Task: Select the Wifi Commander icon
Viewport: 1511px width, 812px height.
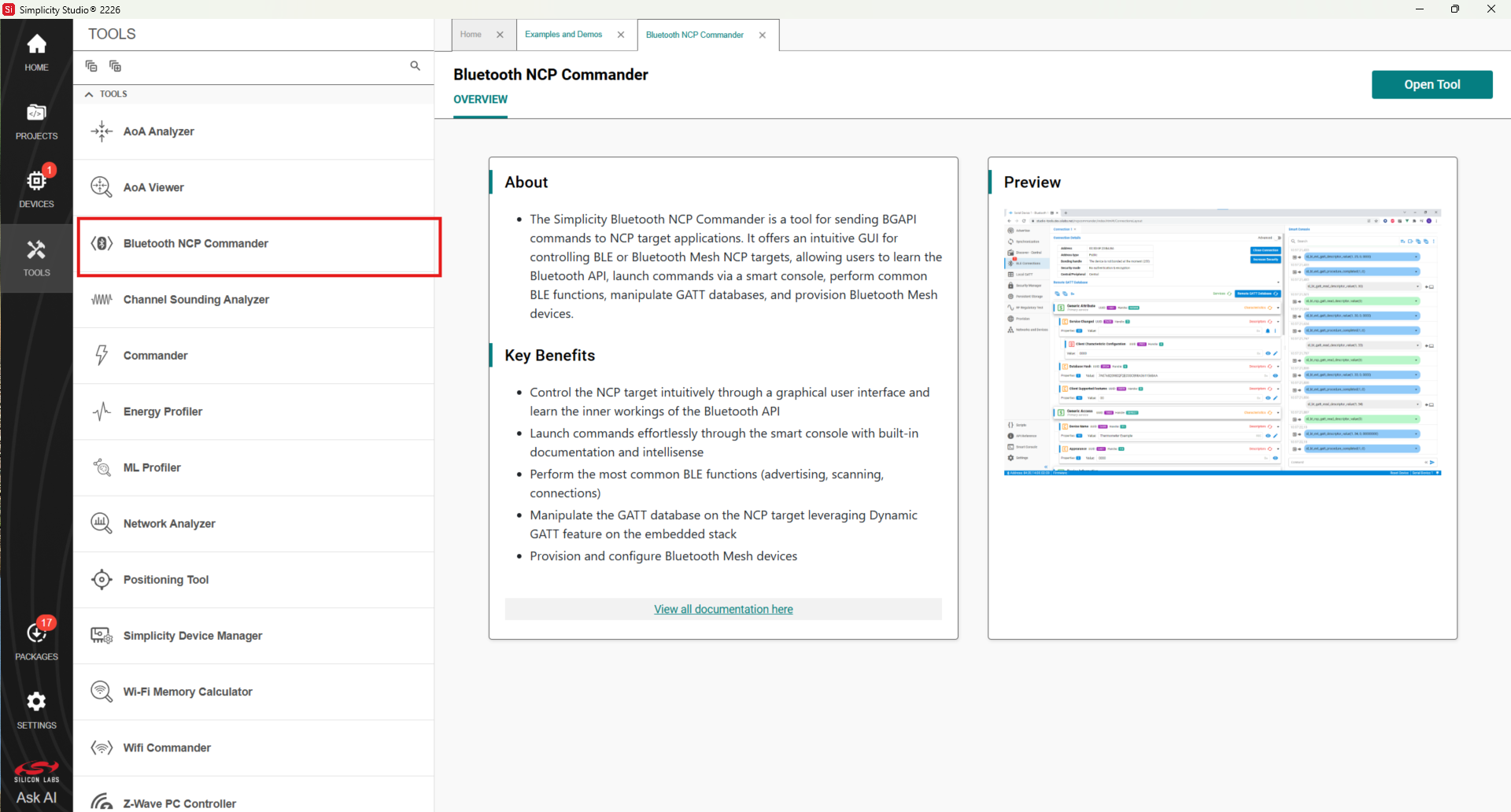Action: (102, 747)
